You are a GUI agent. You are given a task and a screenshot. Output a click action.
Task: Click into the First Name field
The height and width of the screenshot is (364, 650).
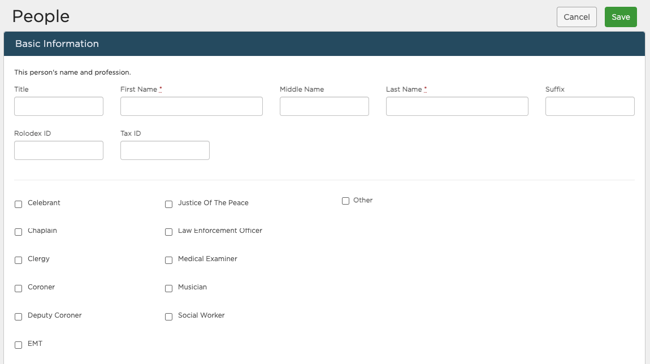point(192,106)
